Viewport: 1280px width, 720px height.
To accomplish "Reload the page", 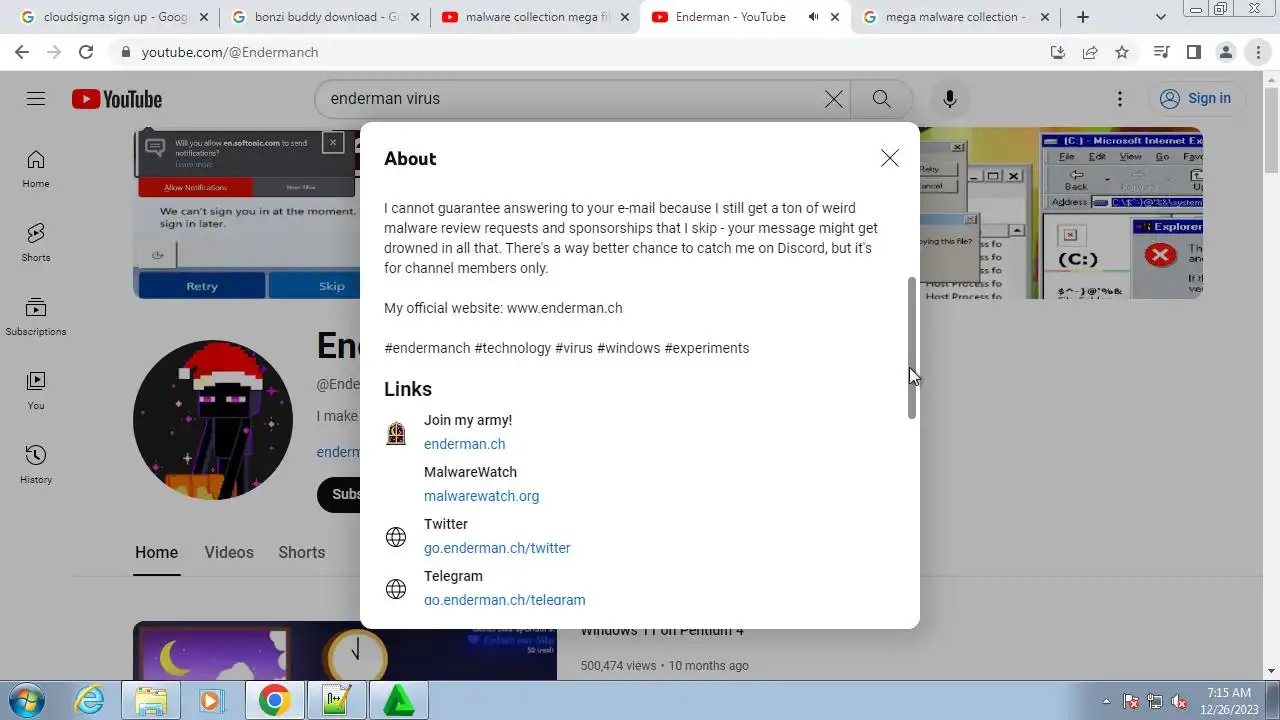I will coord(86,52).
